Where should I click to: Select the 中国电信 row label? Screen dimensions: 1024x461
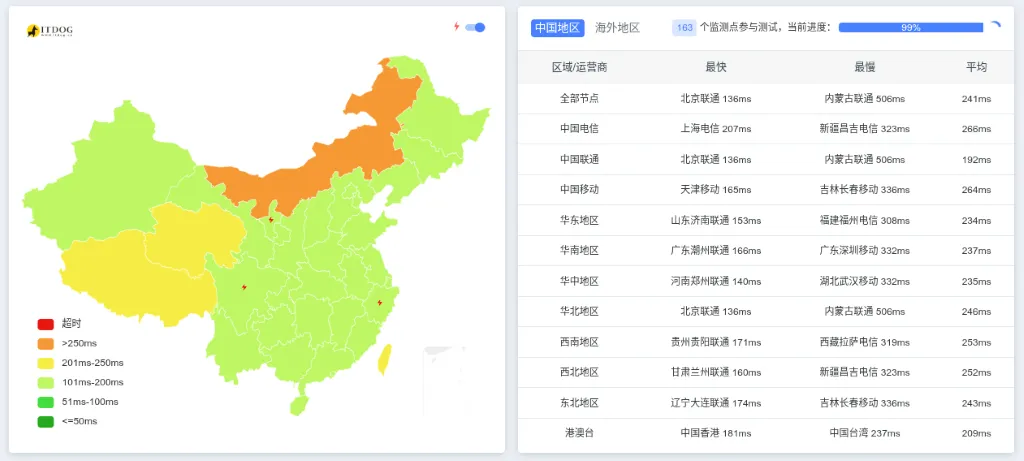click(580, 129)
